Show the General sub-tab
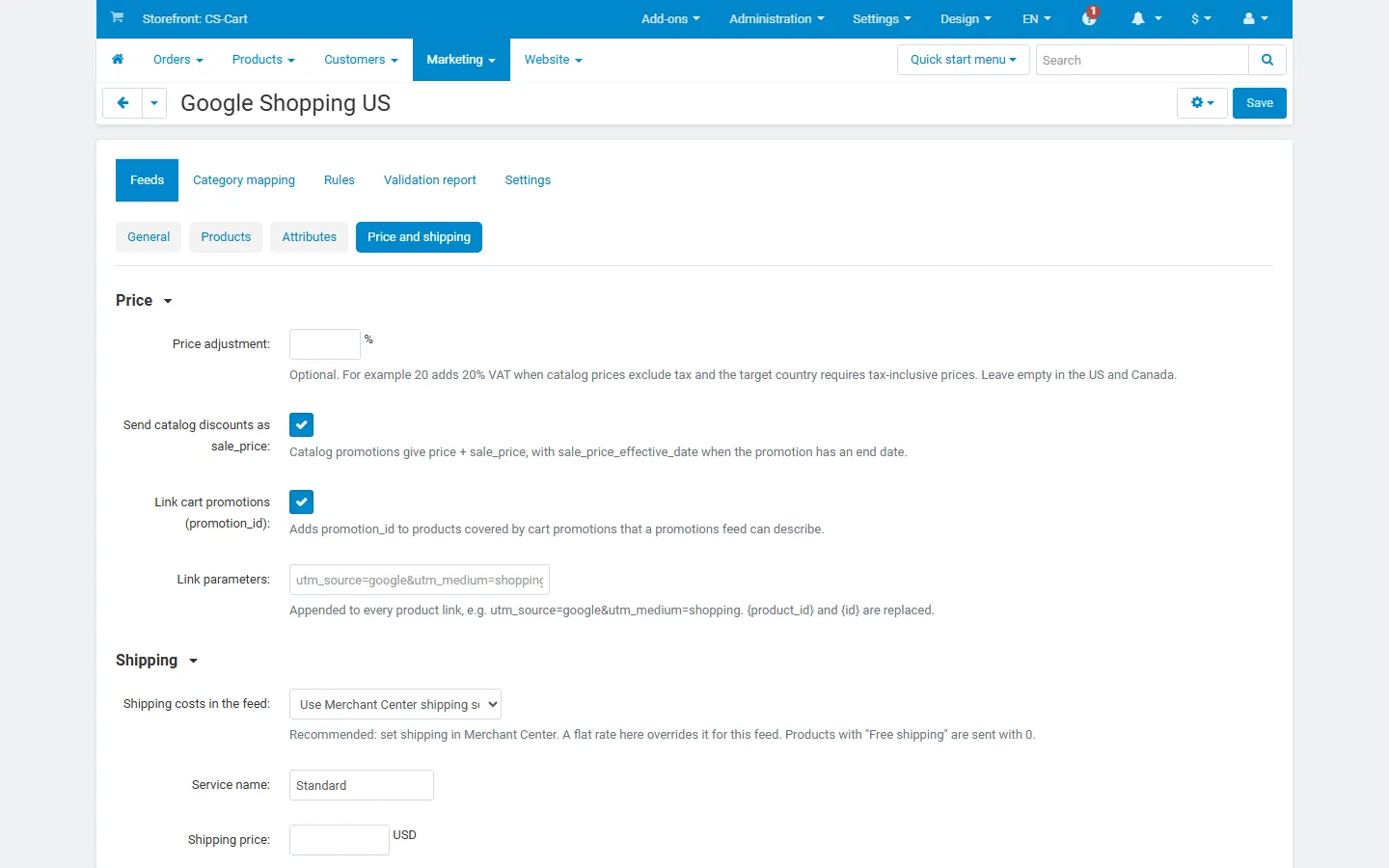Image resolution: width=1389 pixels, height=868 pixels. [149, 237]
